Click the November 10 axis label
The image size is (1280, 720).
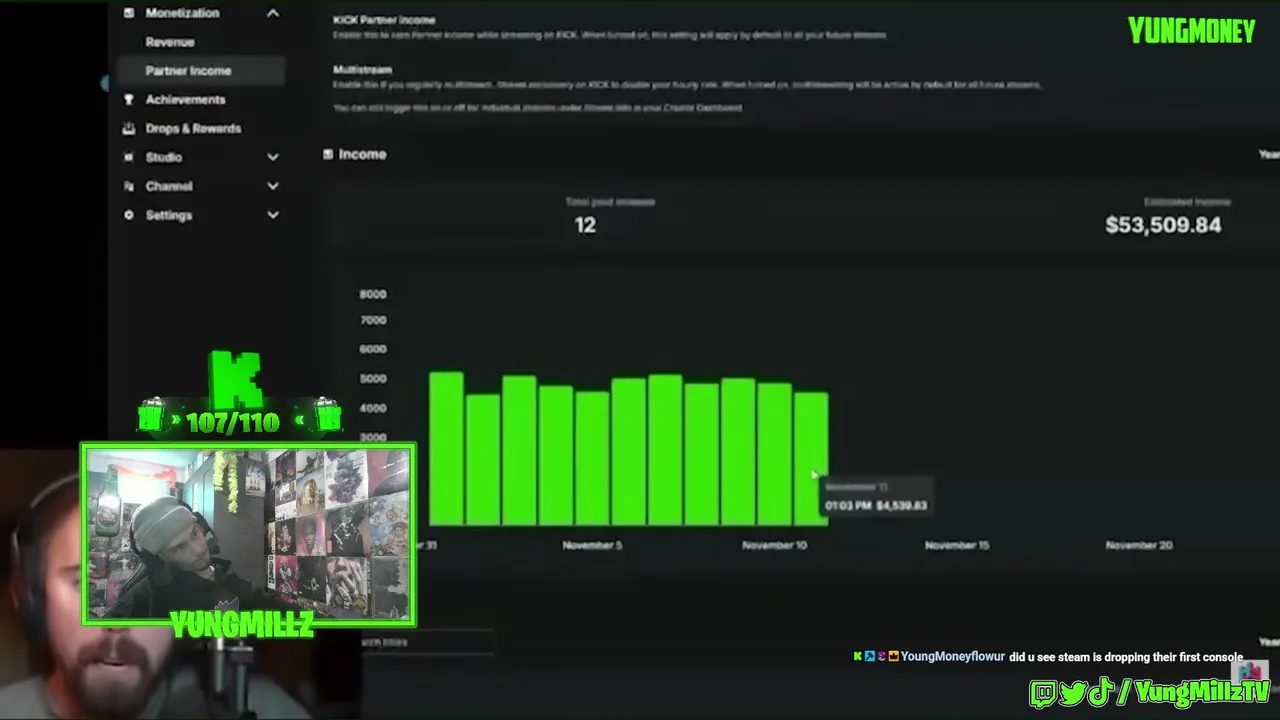click(774, 545)
